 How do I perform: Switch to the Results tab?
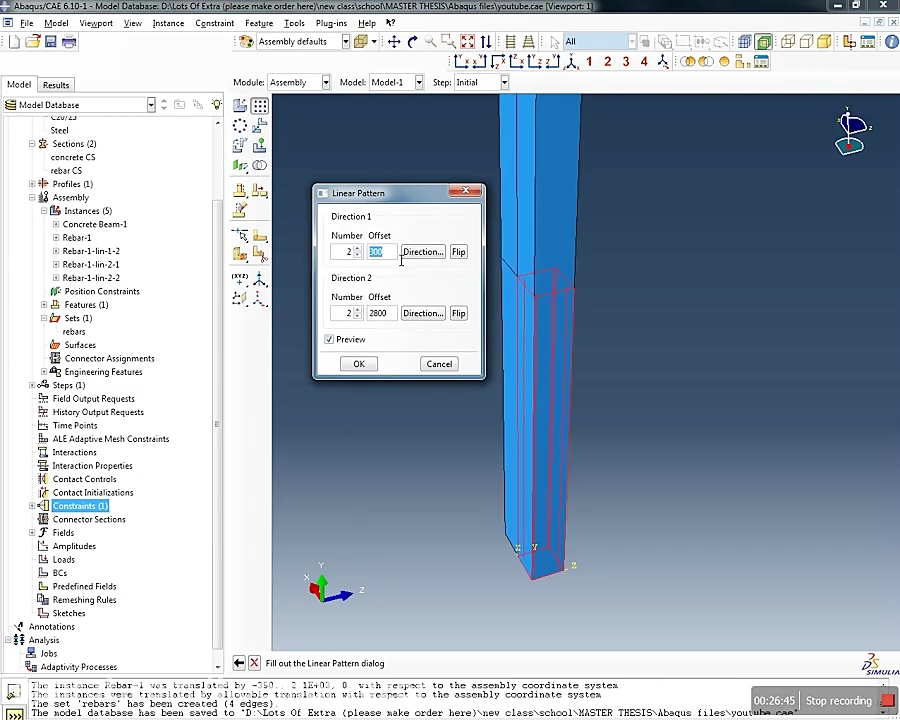56,85
